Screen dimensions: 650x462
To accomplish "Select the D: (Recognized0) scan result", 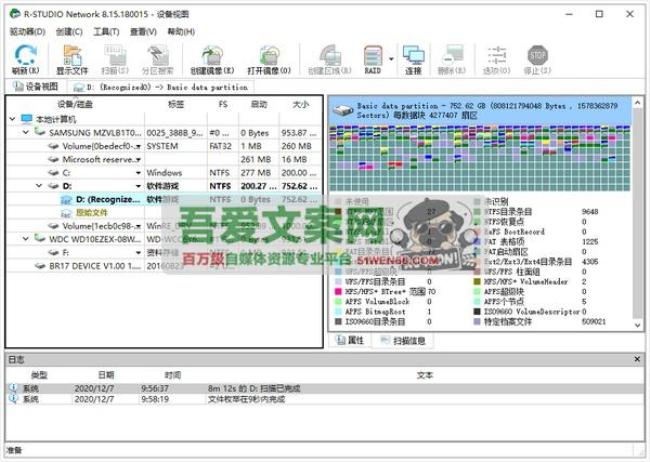I will [x=164, y=199].
